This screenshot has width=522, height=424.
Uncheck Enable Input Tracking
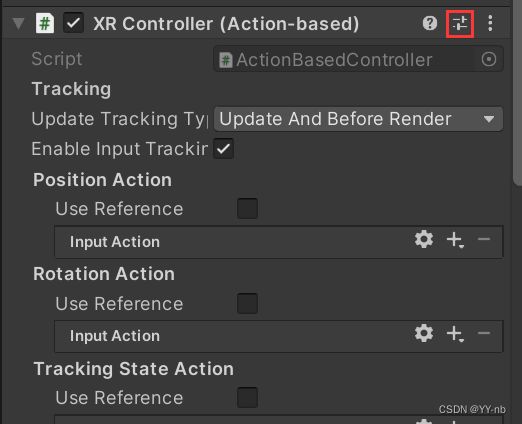pos(223,149)
